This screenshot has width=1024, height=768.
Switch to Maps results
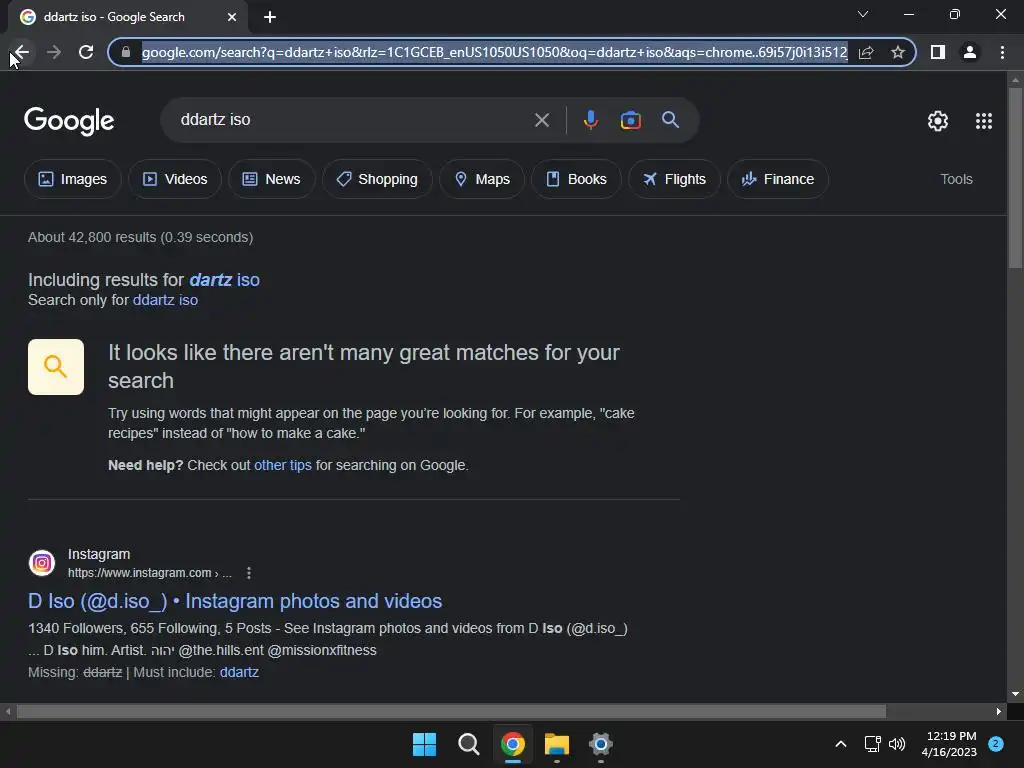pyautogui.click(x=482, y=179)
